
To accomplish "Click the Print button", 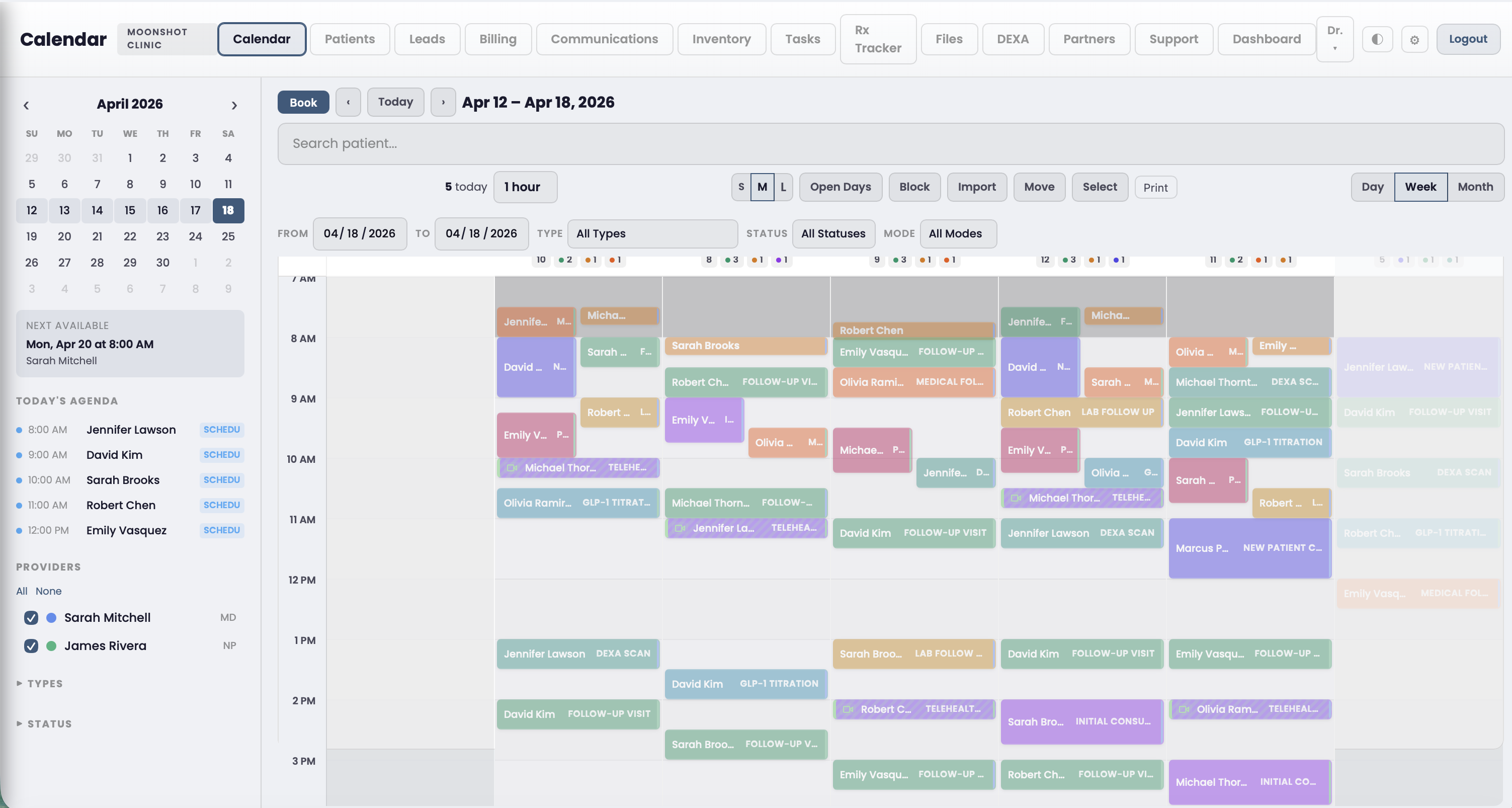I will pyautogui.click(x=1155, y=187).
